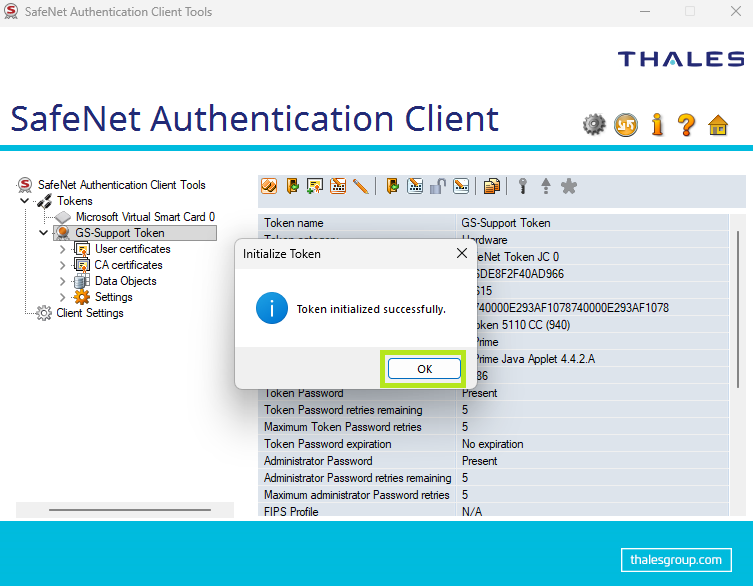
Task: Select SafeNet Authentication Client Tools root node
Action: point(121,185)
